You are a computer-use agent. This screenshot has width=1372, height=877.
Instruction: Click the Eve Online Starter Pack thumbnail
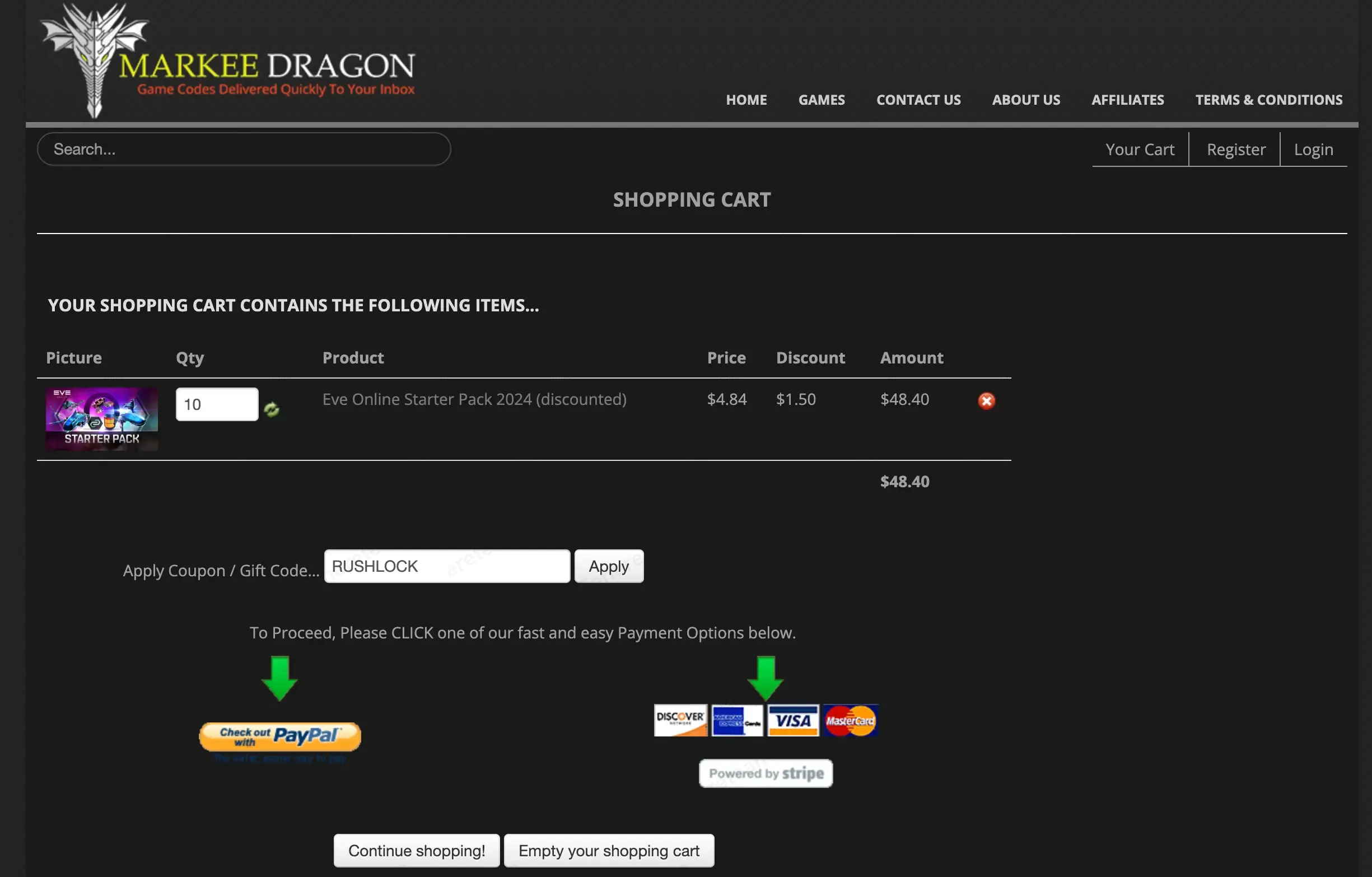point(101,419)
